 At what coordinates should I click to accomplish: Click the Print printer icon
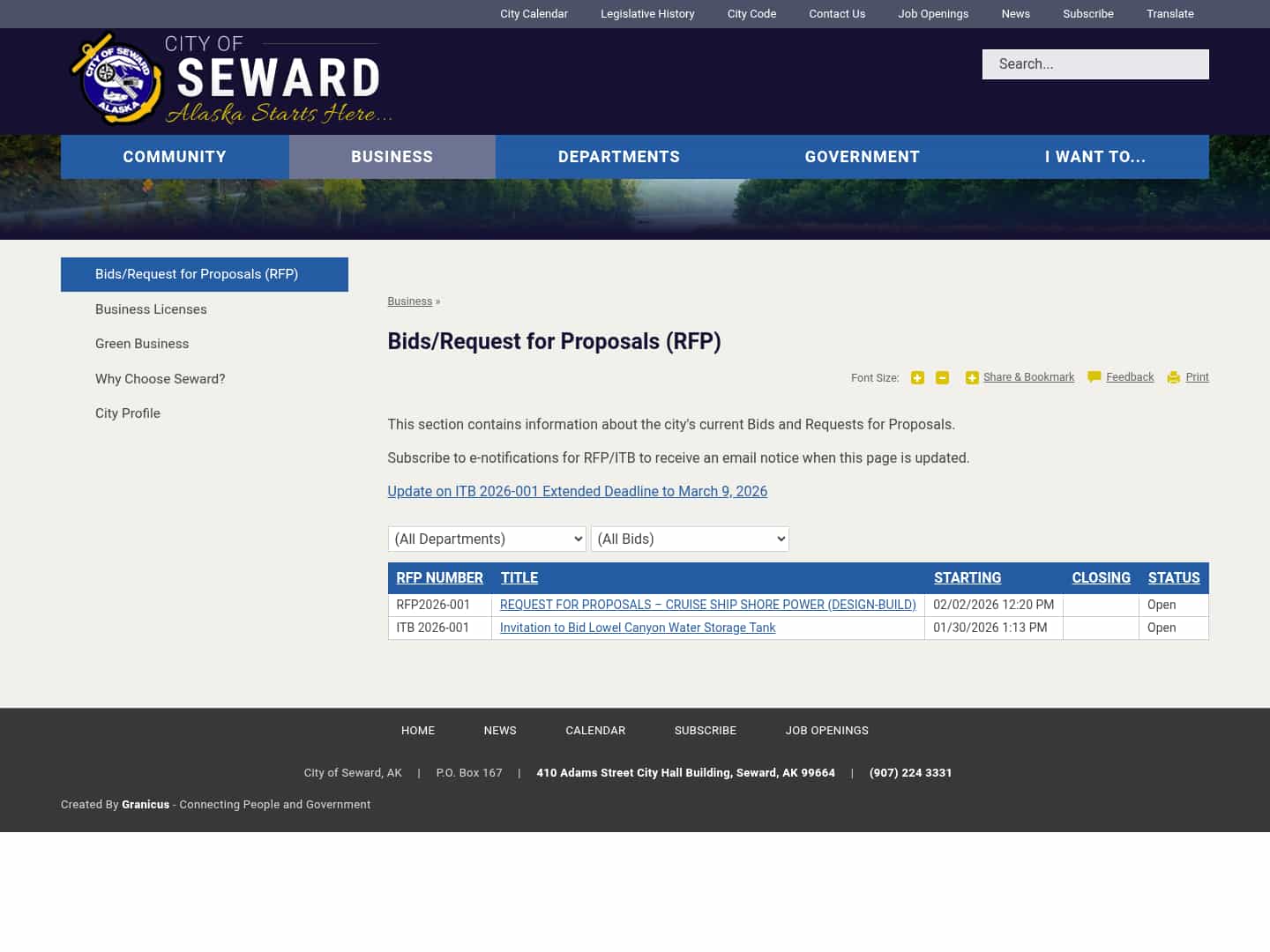1173,377
